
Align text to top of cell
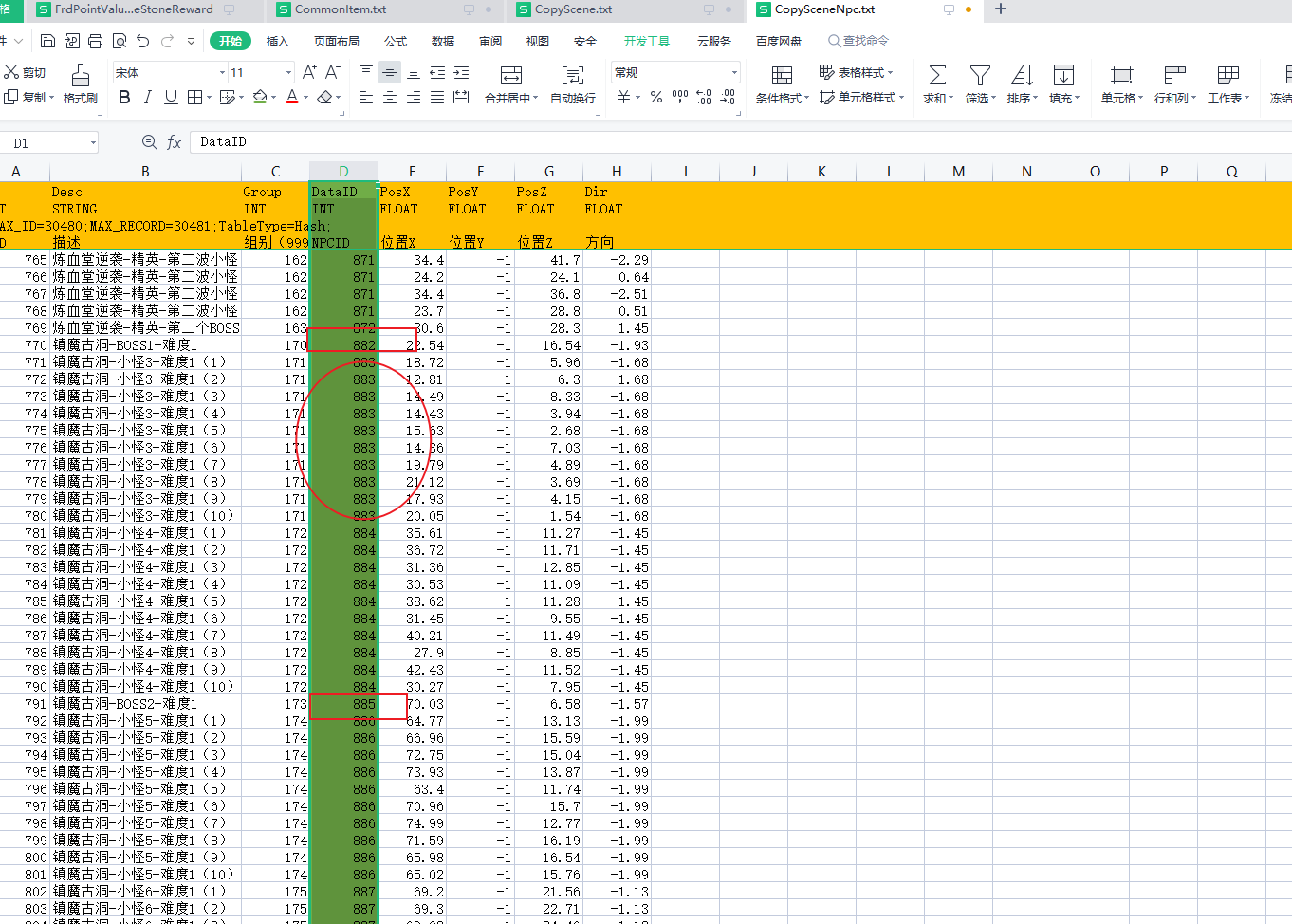366,72
